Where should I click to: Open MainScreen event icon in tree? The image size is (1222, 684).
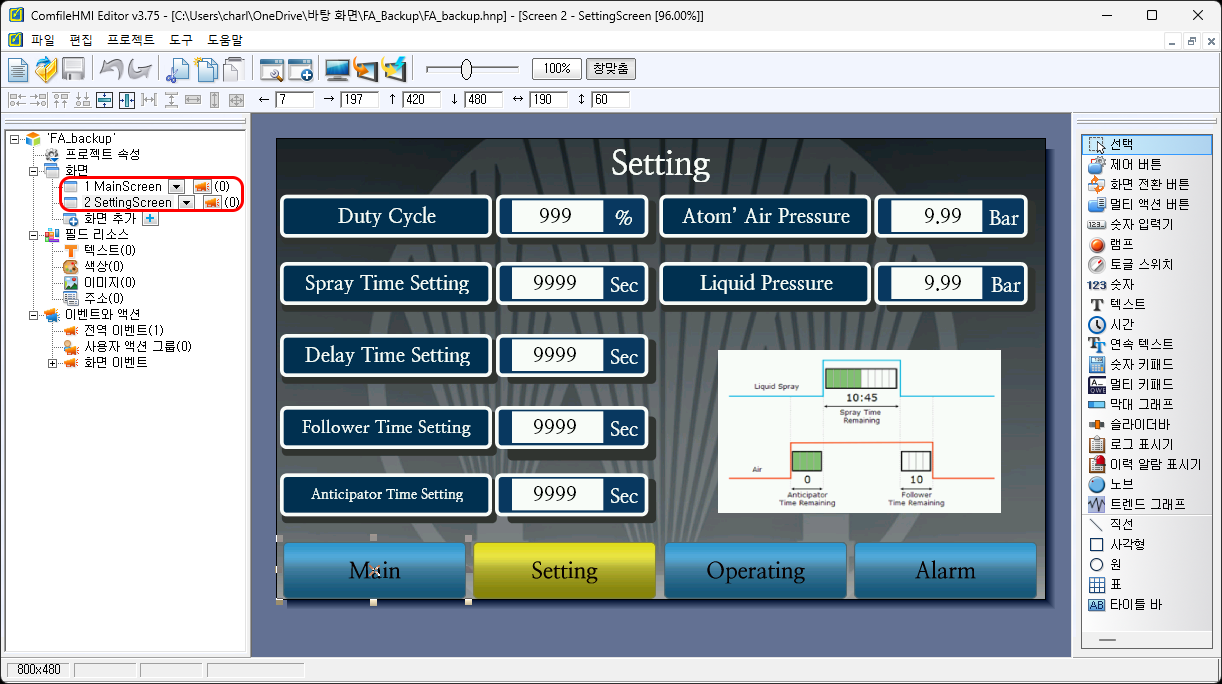202,187
